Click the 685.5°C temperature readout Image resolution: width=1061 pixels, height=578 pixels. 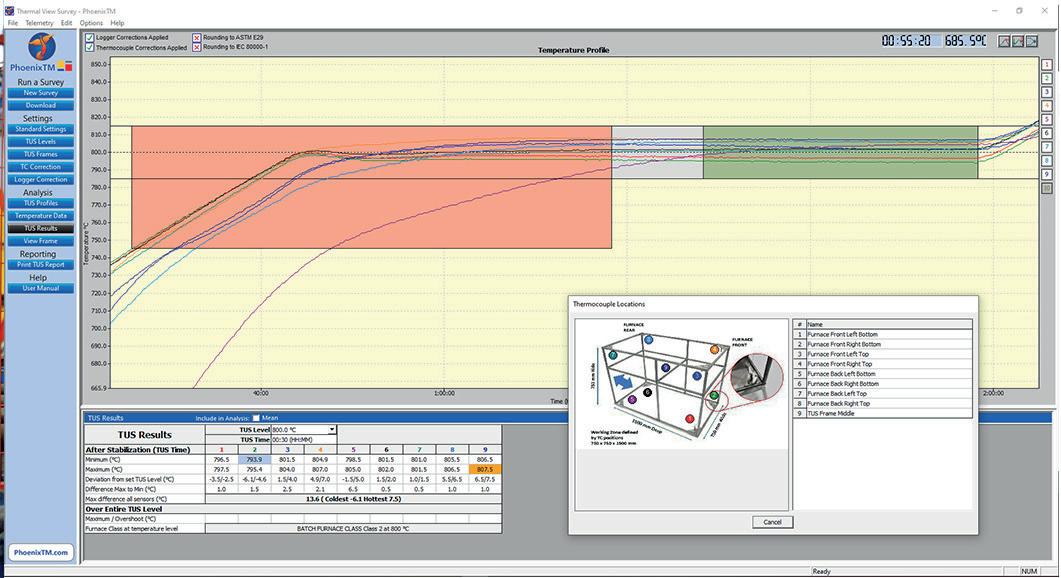(966, 41)
